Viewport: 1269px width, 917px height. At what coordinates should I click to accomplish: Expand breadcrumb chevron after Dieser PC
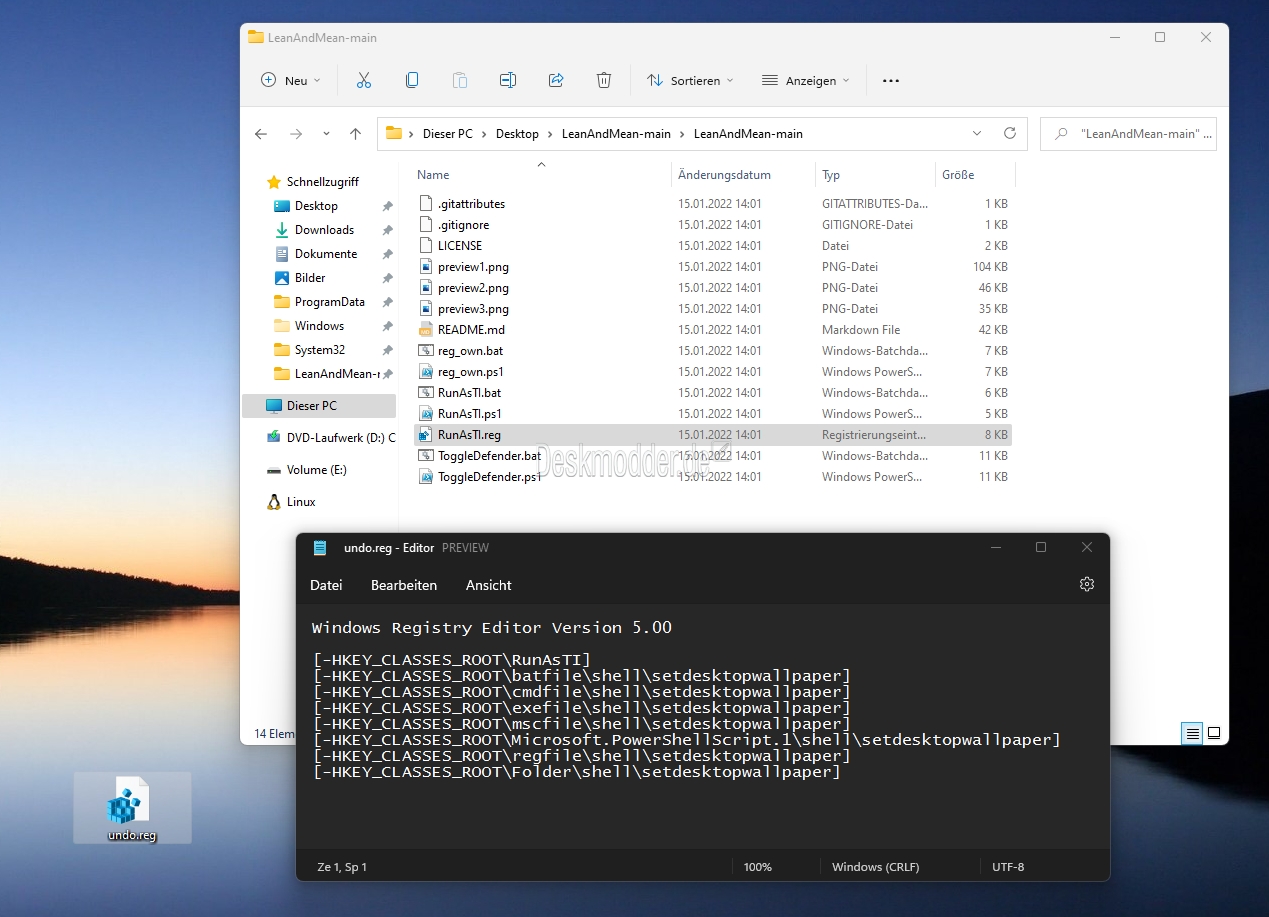point(485,134)
